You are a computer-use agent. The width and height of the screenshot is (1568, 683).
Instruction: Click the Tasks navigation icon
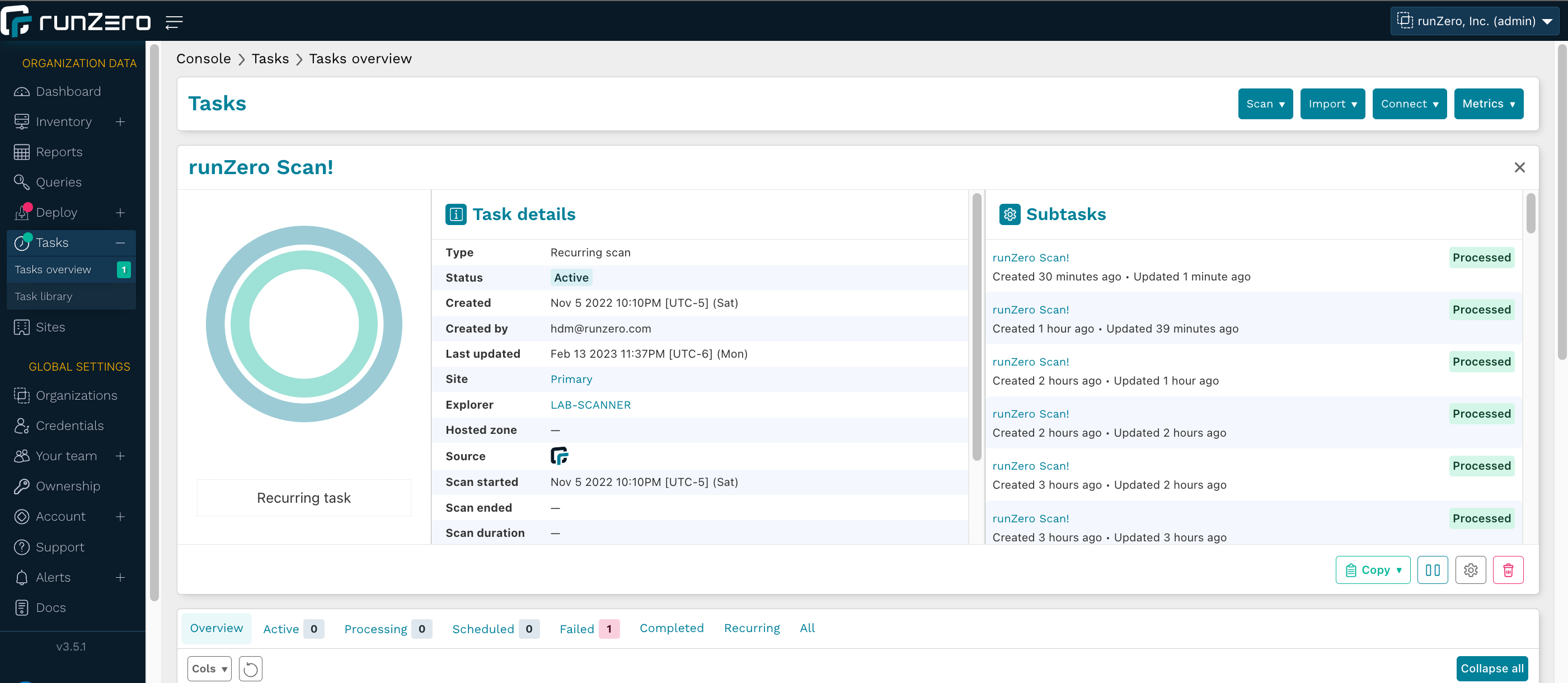[x=22, y=242]
